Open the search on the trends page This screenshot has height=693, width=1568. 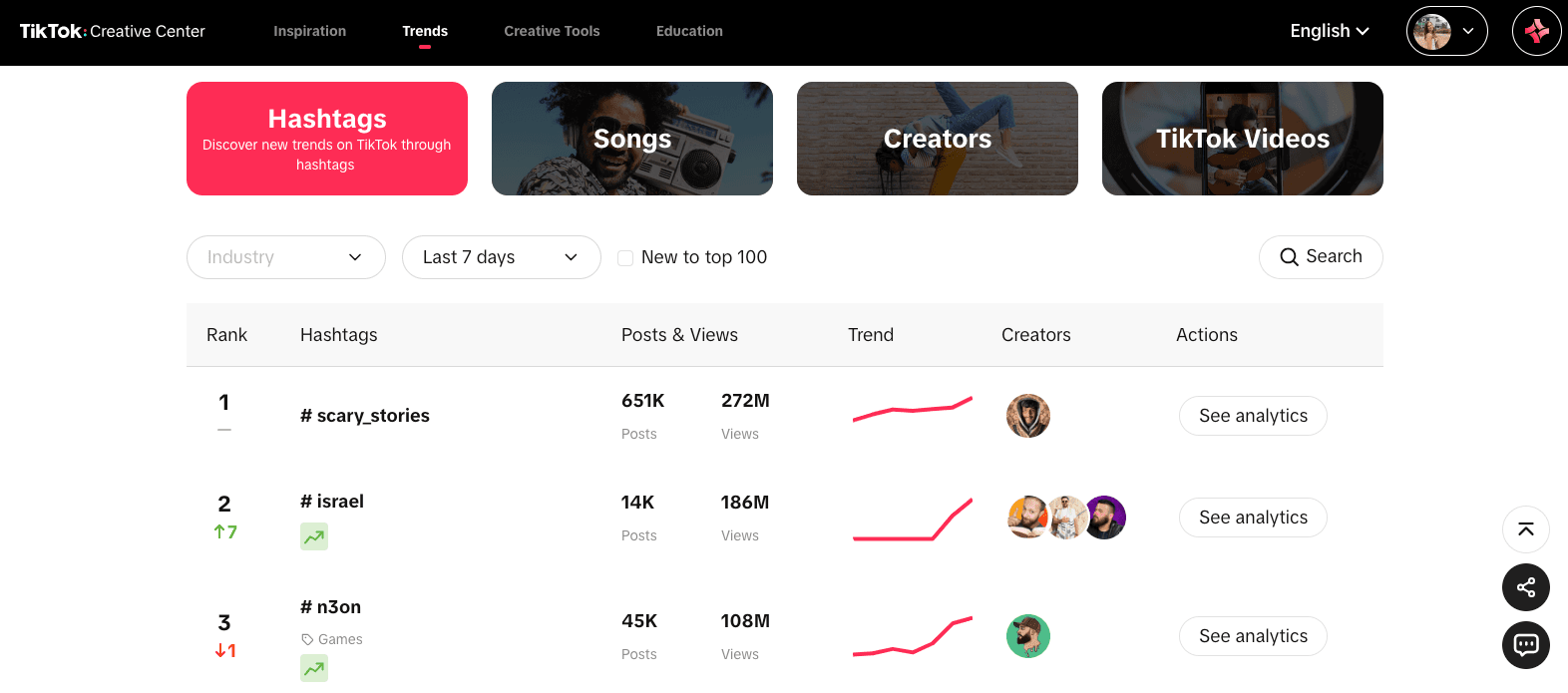[1321, 256]
